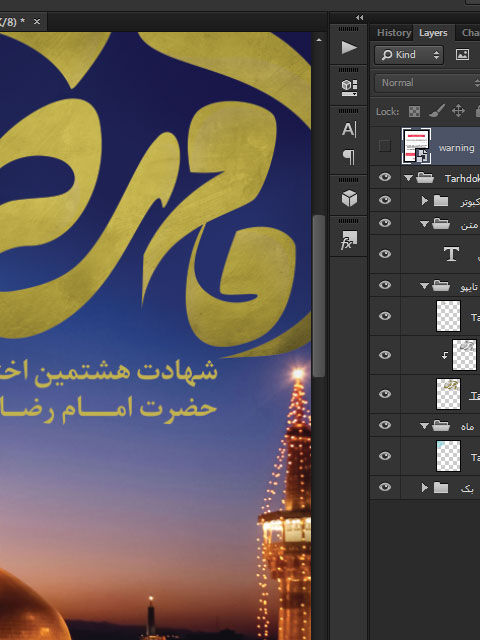
Task: Select the warning layer name
Action: pos(456,148)
